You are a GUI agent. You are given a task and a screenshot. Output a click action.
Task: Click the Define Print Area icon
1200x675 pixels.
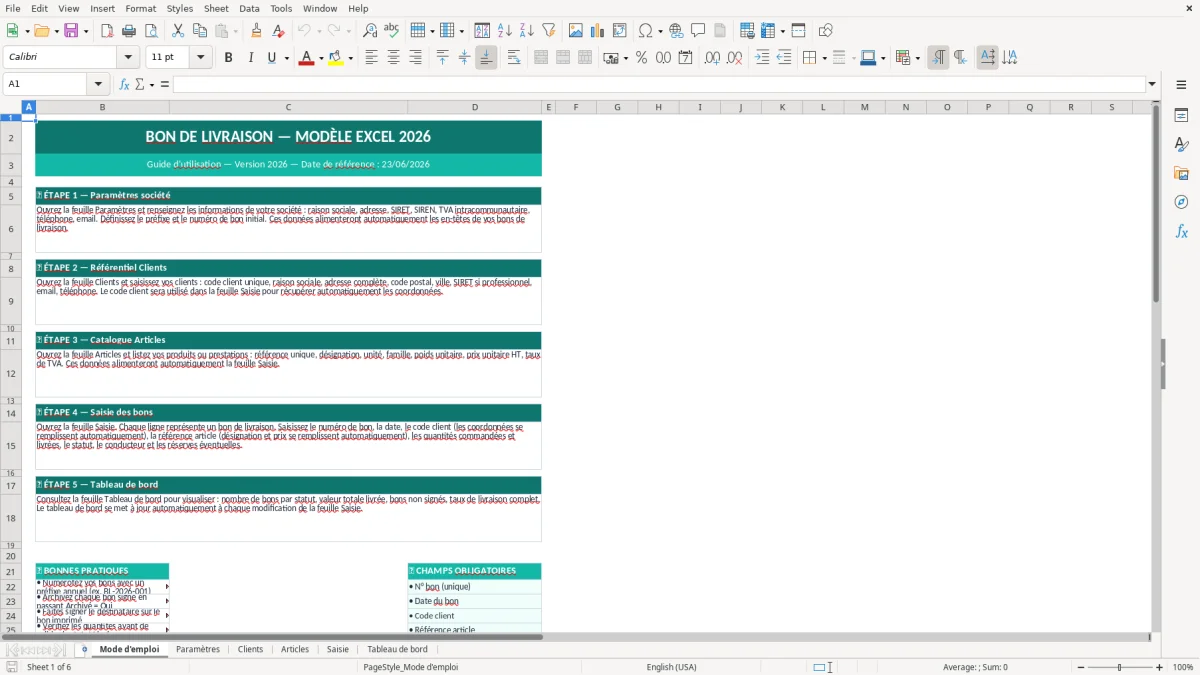(746, 31)
